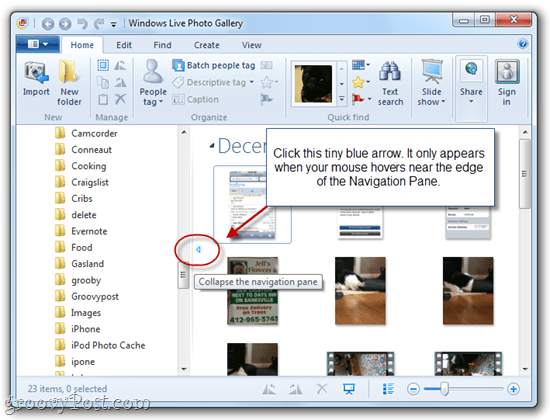Viewport: 550px width, 420px height.
Task: Open the Customize Quick Access Toolbar arrow
Action: pyautogui.click(x=114, y=24)
